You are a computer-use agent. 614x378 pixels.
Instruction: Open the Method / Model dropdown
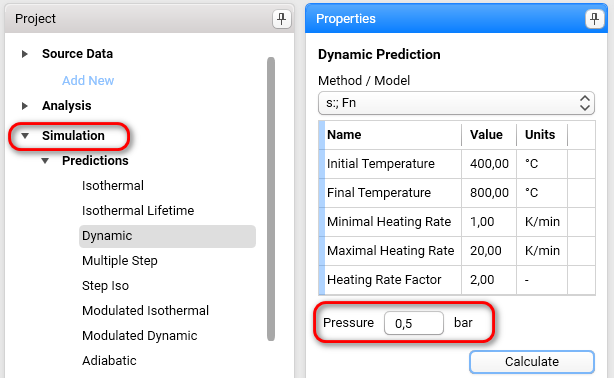coord(456,103)
